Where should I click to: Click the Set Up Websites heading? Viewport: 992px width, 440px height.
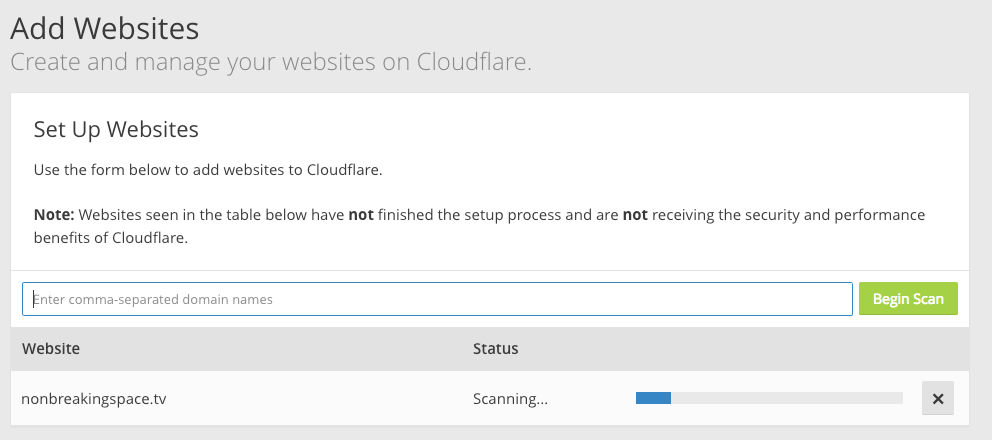(x=116, y=129)
